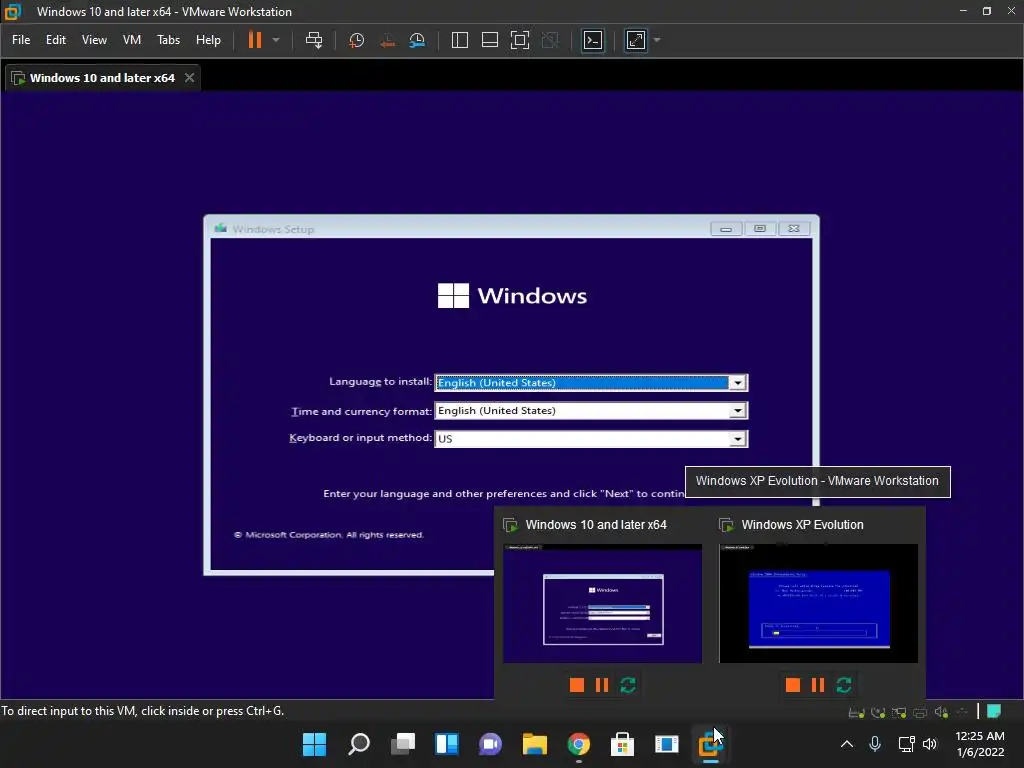Open File Explorer from taskbar
Viewport: 1024px width, 768px height.
(535, 744)
